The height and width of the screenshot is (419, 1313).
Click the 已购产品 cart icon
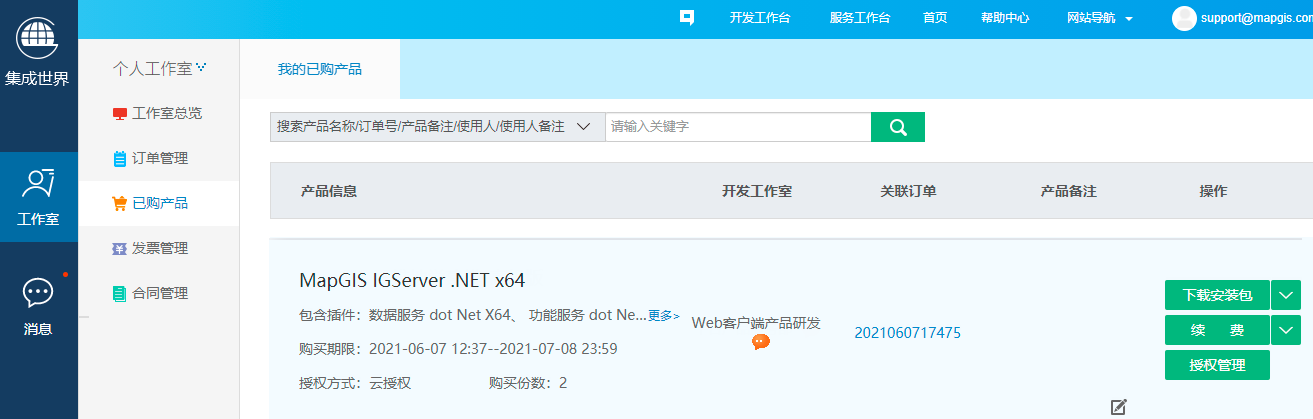pos(120,204)
